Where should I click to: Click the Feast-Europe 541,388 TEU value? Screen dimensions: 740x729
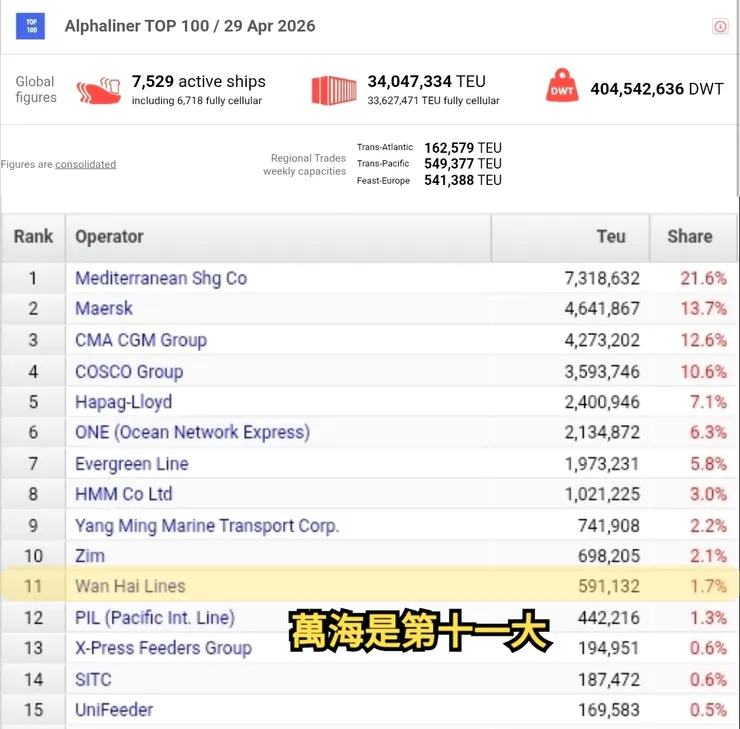[463, 180]
